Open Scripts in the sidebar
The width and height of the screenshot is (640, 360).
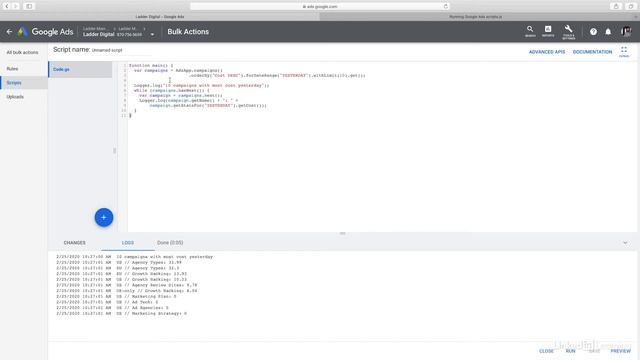pyautogui.click(x=14, y=83)
